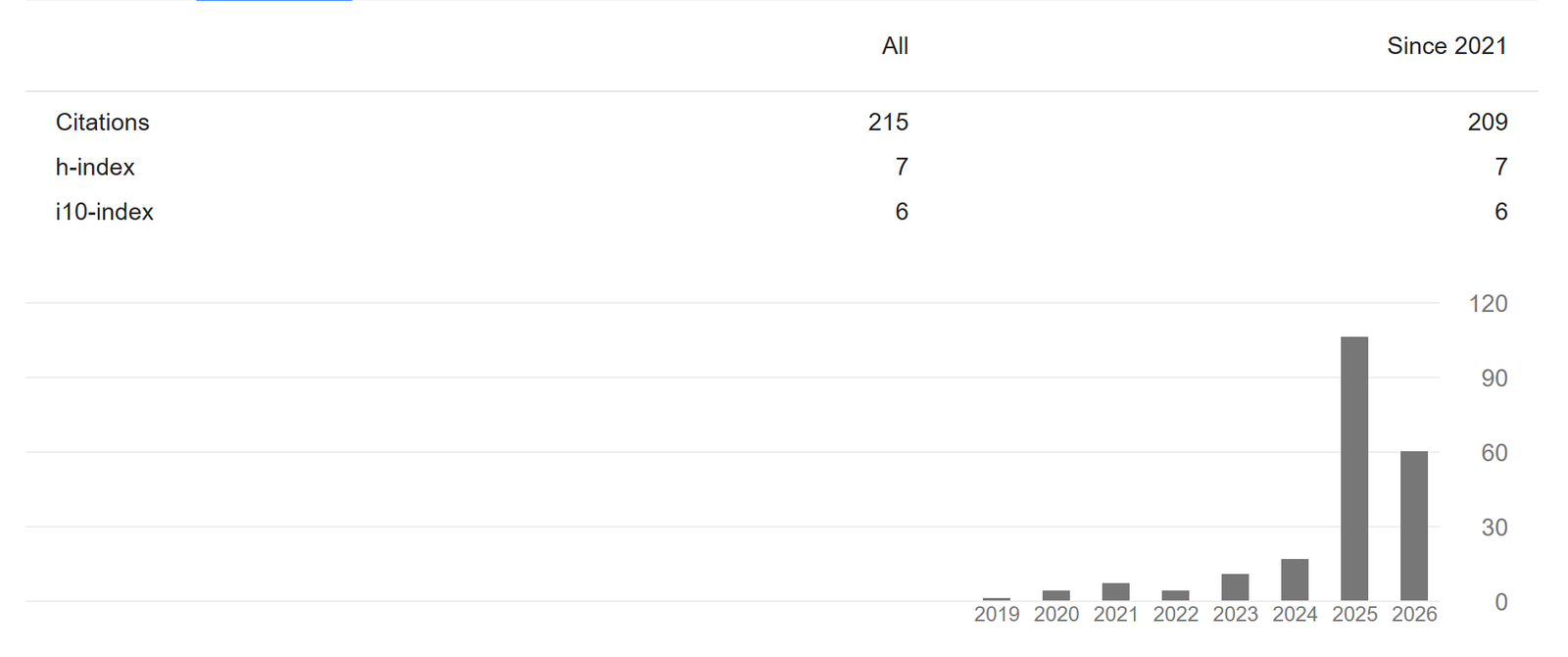Screen dimensions: 1568x657
Task: Click the 2023 citations bar
Action: pos(1235,587)
